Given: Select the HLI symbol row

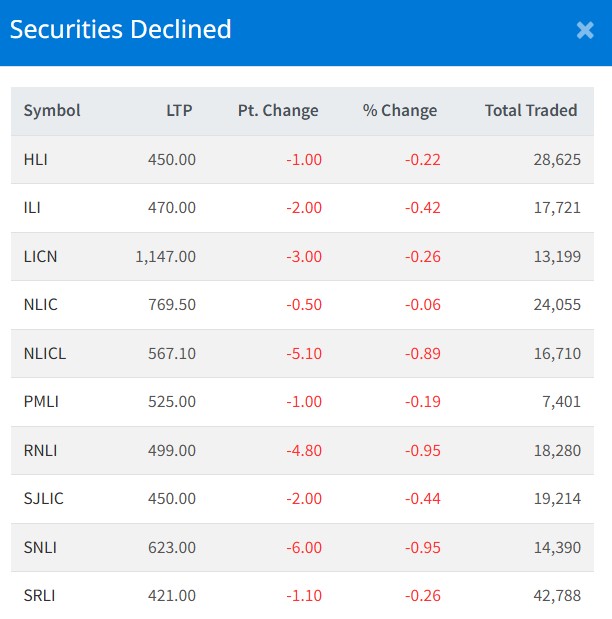Looking at the screenshot, I should (x=35, y=160).
